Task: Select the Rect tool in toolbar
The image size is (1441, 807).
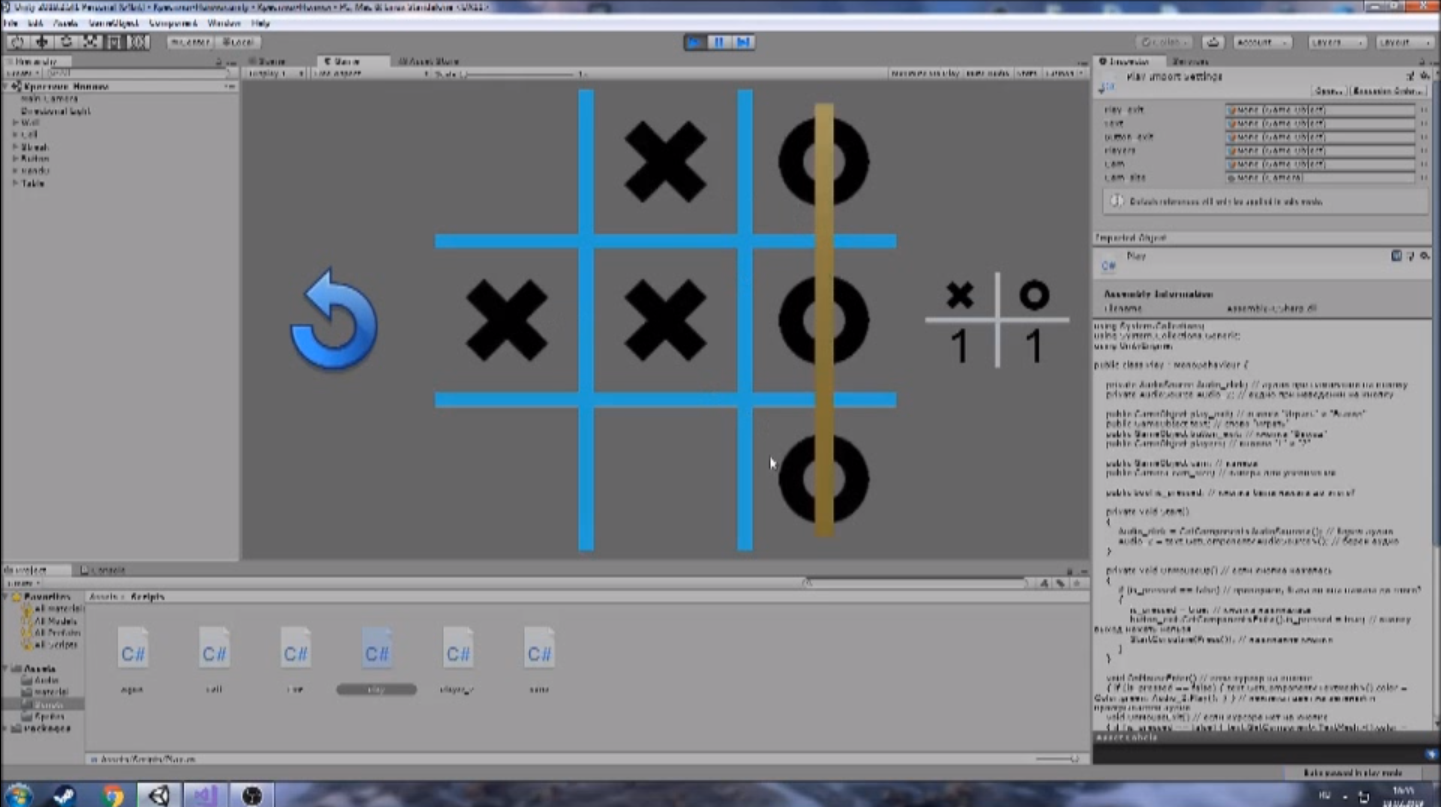Action: (114, 42)
